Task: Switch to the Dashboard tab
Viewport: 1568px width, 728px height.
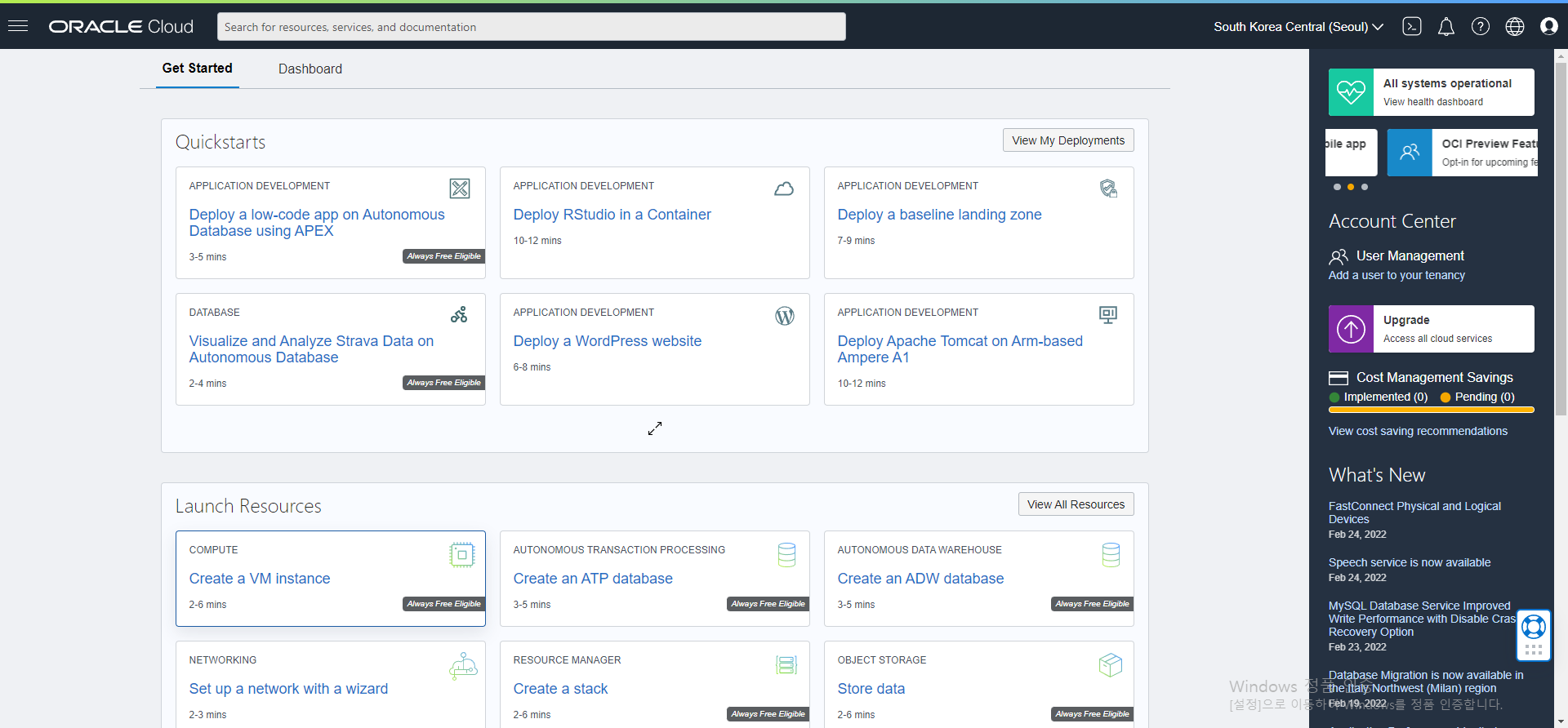Action: tap(310, 69)
